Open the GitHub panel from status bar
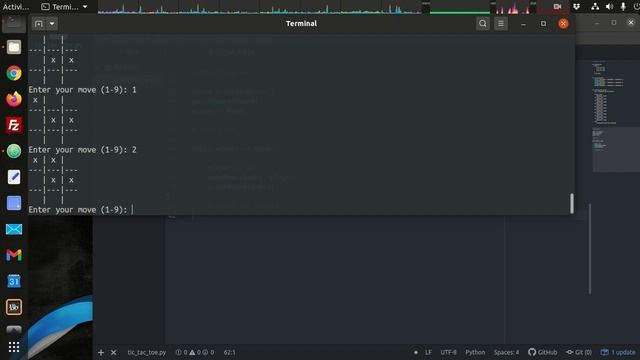The height and width of the screenshot is (360, 640). pos(542,352)
